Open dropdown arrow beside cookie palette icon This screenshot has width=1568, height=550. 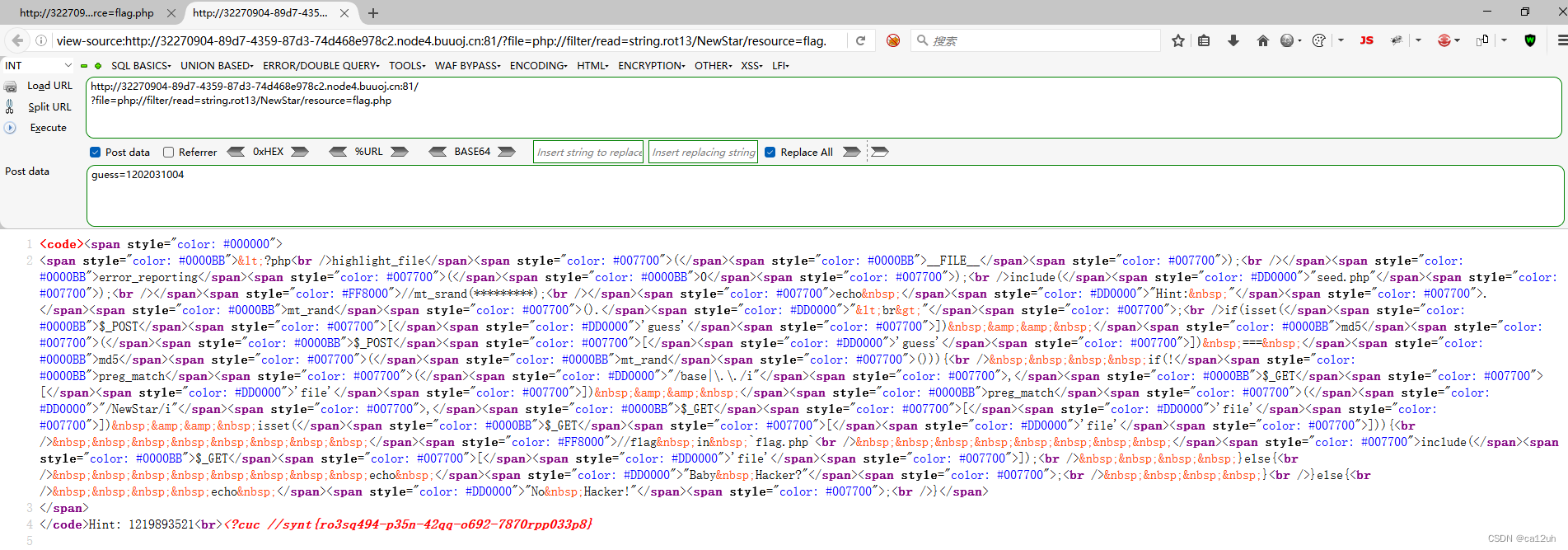click(1341, 40)
